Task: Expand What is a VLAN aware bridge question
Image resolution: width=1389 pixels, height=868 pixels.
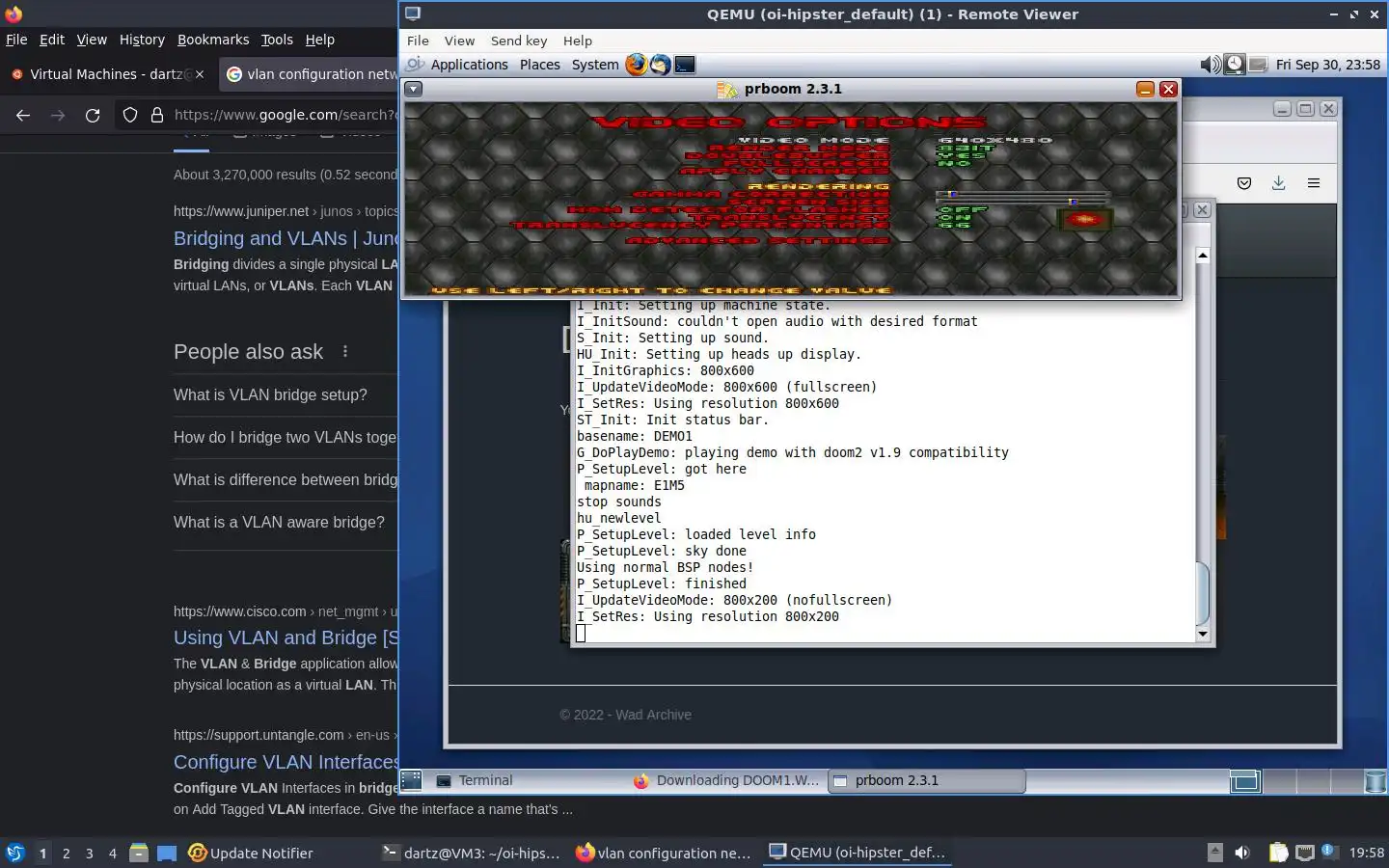Action: coord(286,522)
